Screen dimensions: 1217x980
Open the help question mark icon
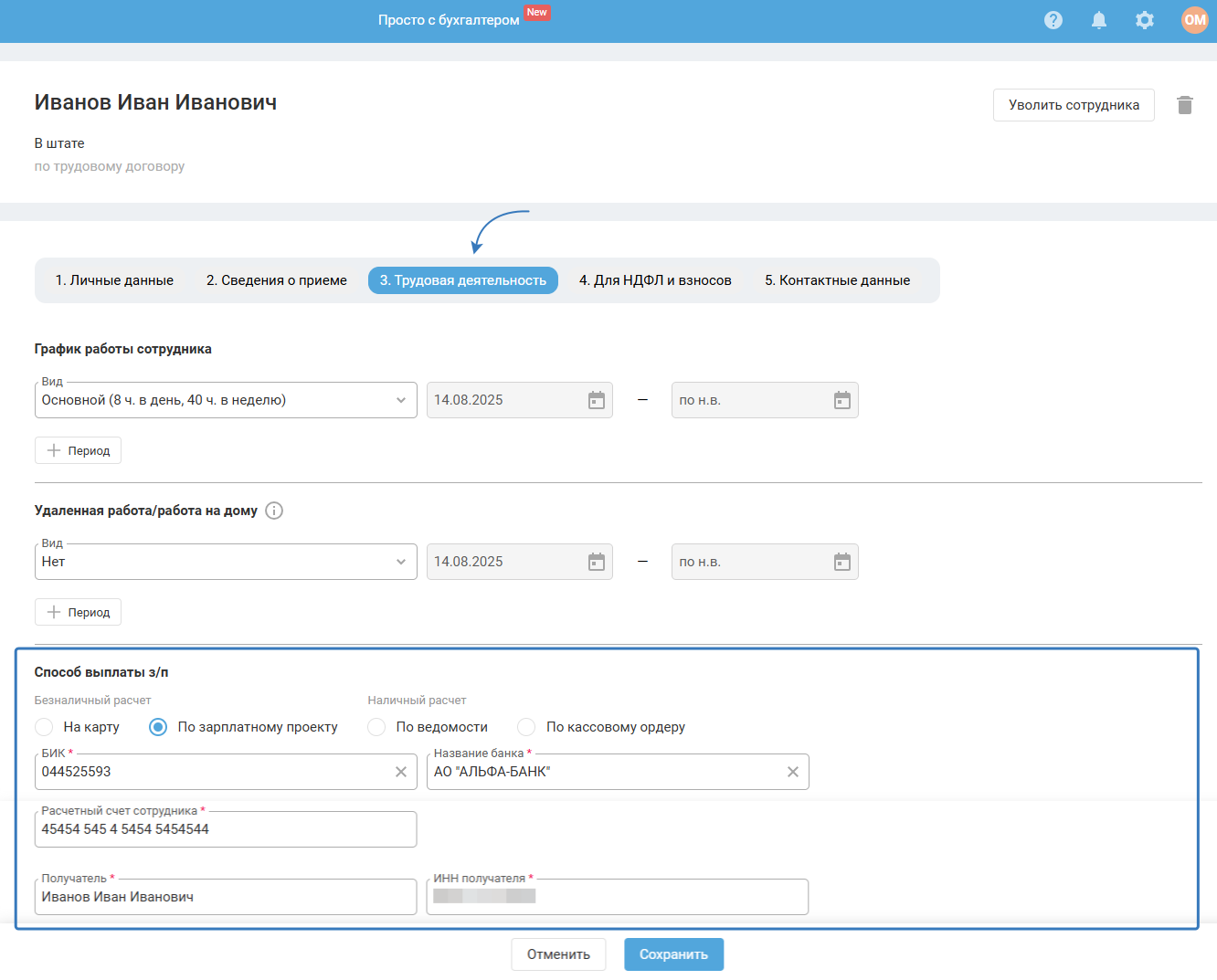1053,20
